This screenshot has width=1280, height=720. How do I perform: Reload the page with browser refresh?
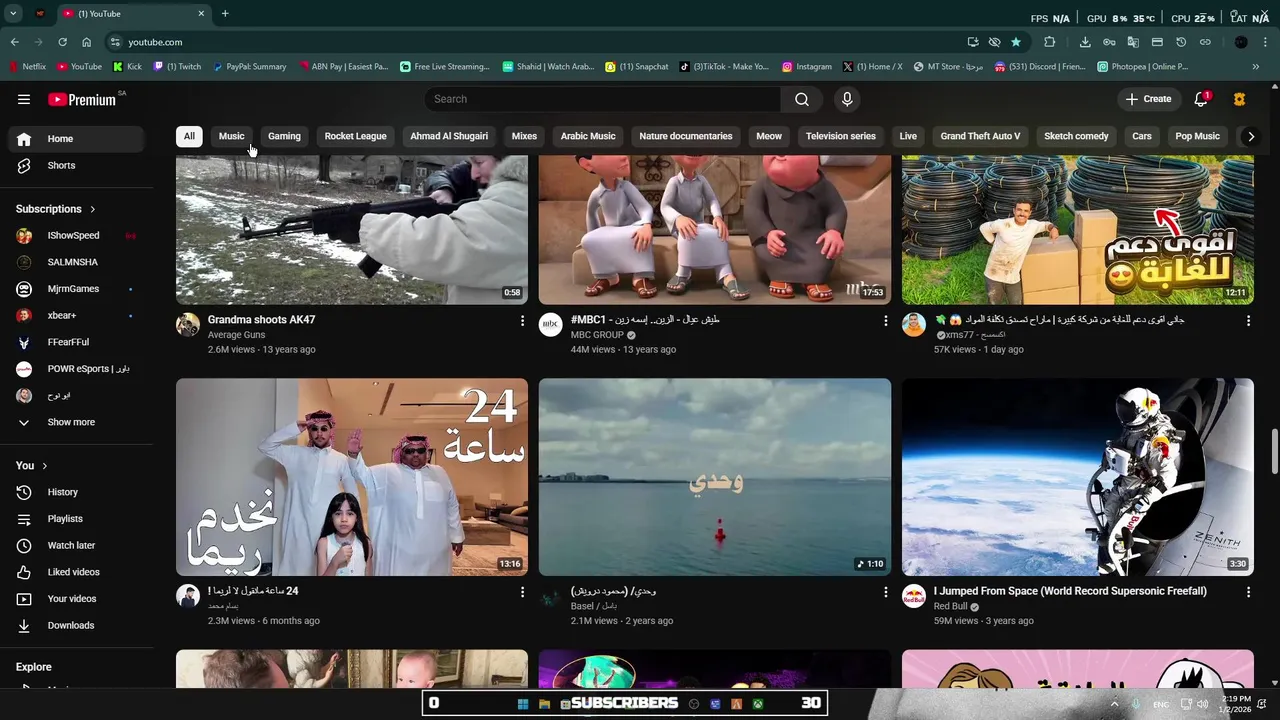pyautogui.click(x=62, y=42)
